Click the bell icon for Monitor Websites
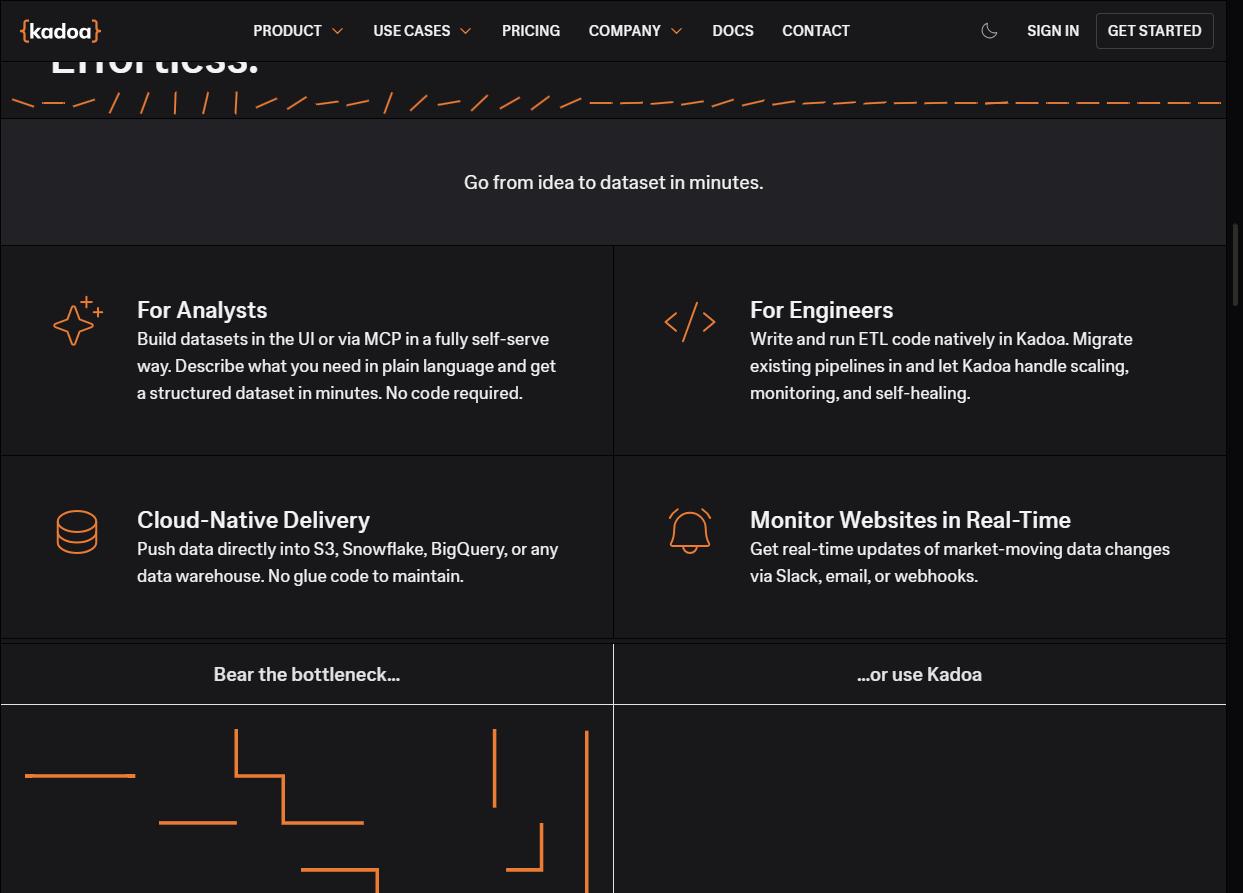The width and height of the screenshot is (1243, 893). (690, 531)
